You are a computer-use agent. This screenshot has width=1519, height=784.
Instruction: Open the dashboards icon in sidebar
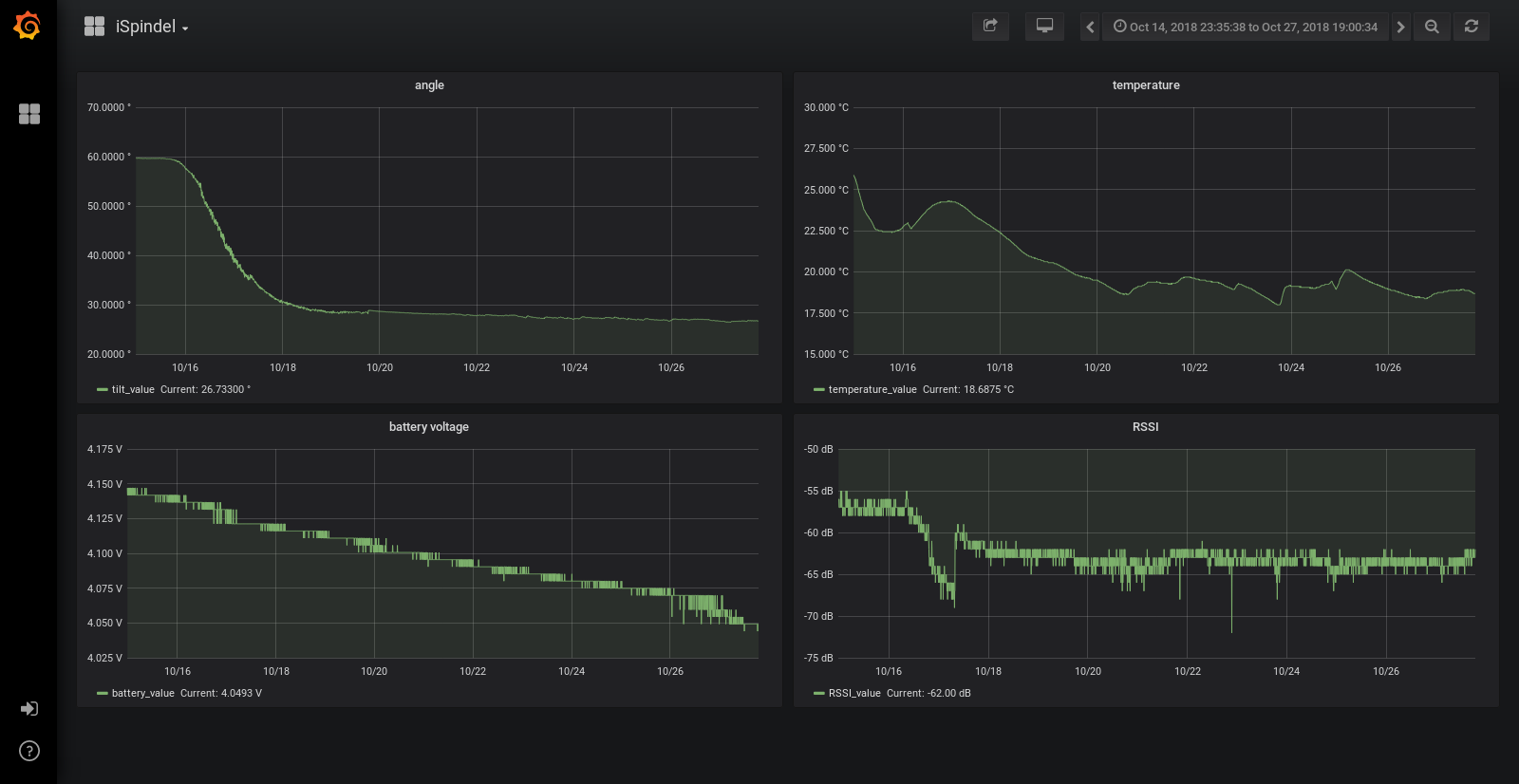tap(29, 114)
